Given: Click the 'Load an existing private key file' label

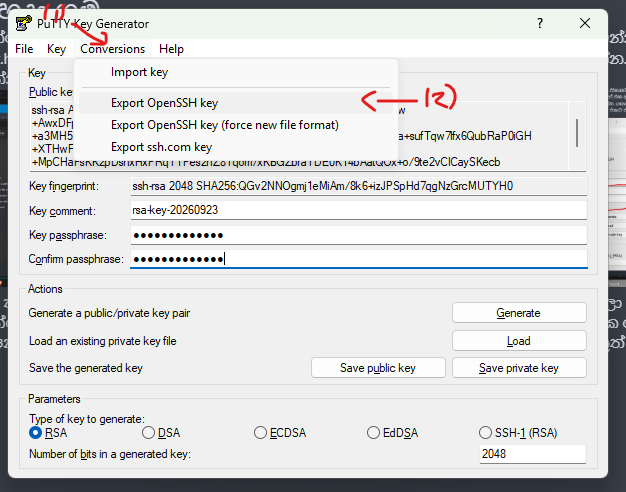Looking at the screenshot, I should 103,341.
